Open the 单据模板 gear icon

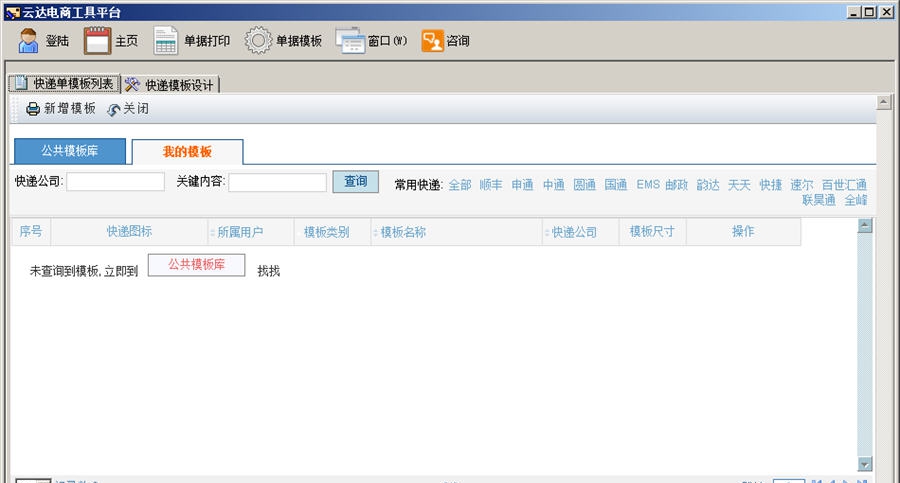pos(258,41)
